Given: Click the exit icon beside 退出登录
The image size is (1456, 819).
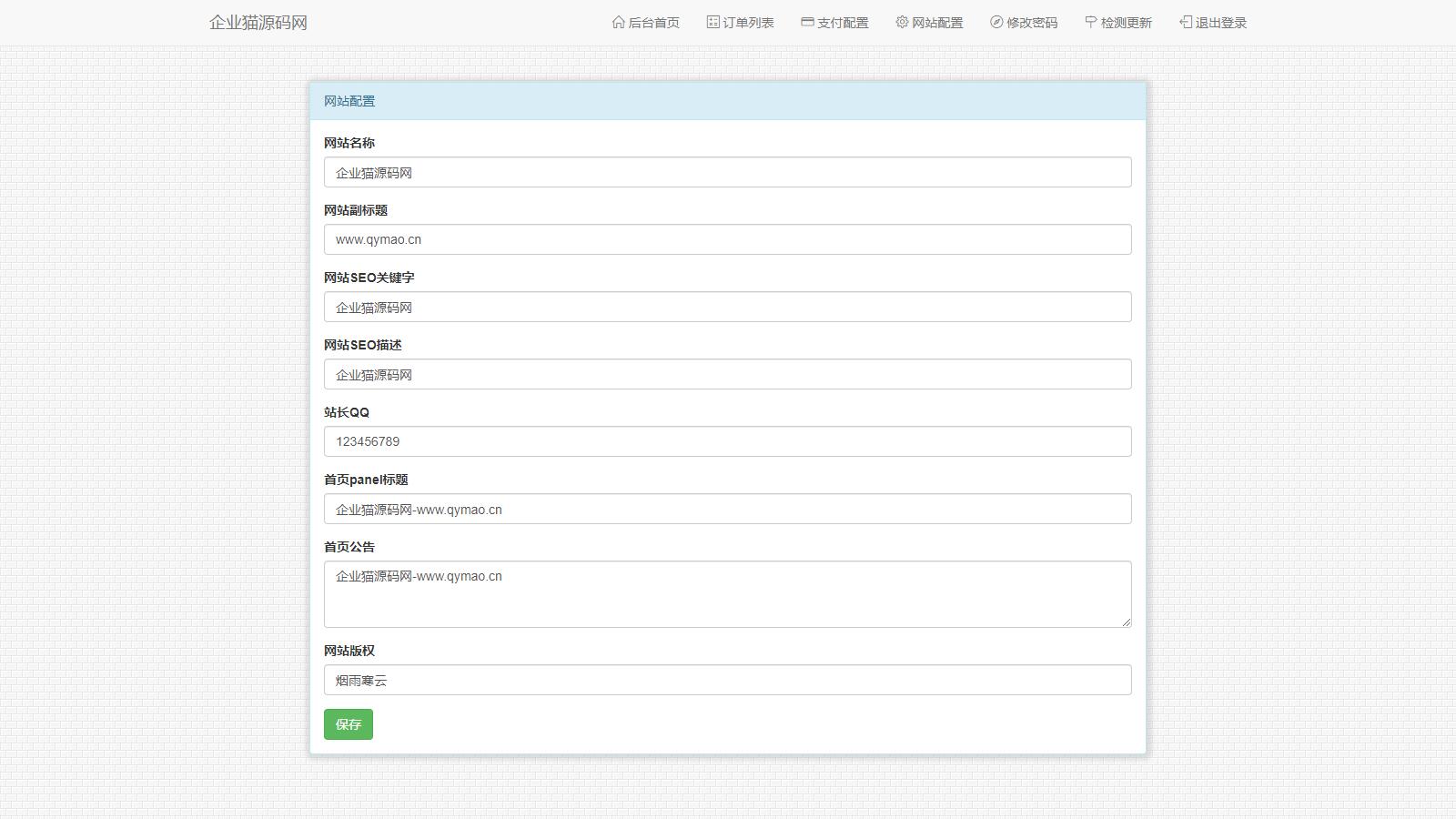Looking at the screenshot, I should click(1186, 22).
